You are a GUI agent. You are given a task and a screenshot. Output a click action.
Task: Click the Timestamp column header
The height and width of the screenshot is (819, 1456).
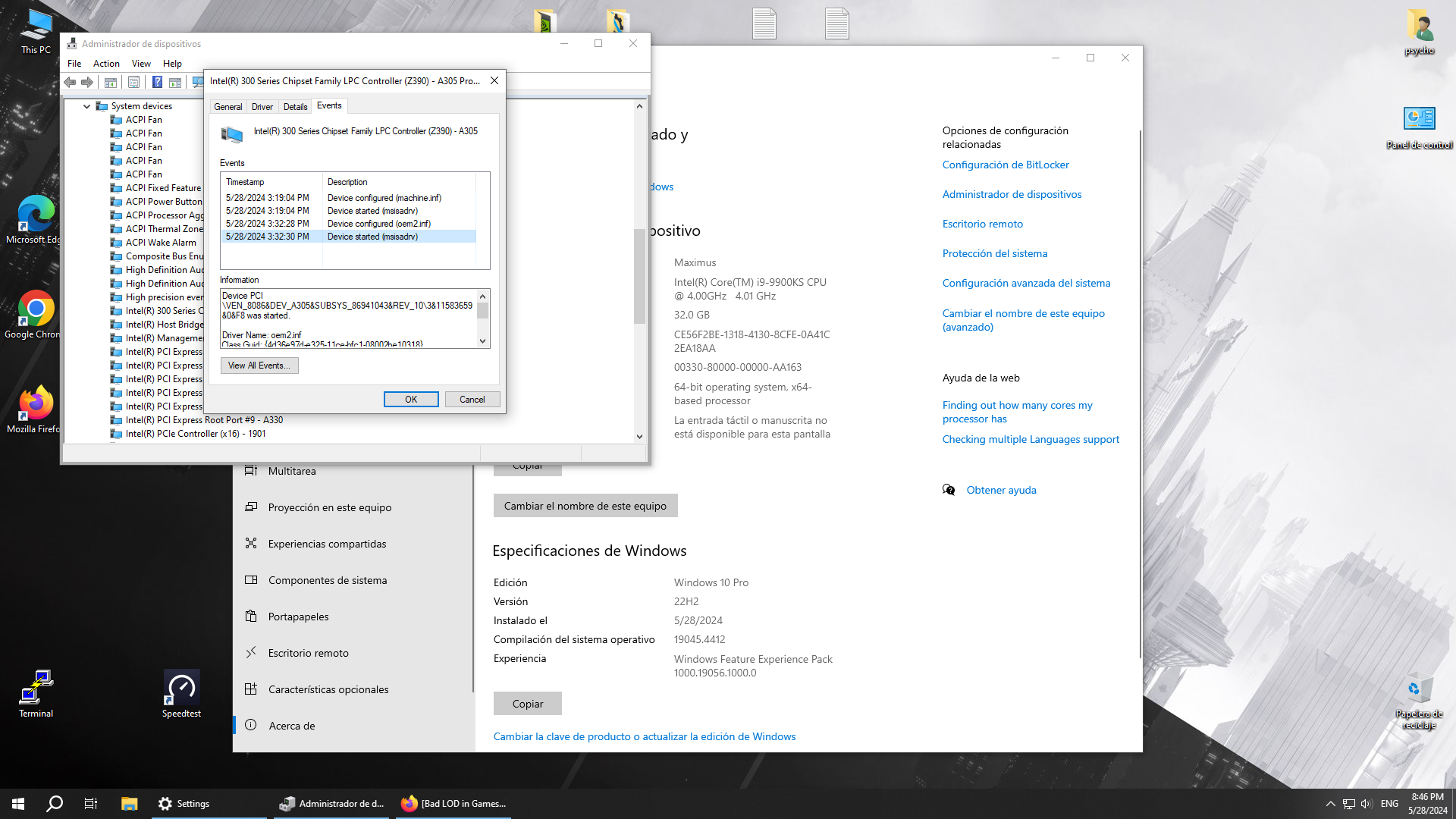[245, 182]
